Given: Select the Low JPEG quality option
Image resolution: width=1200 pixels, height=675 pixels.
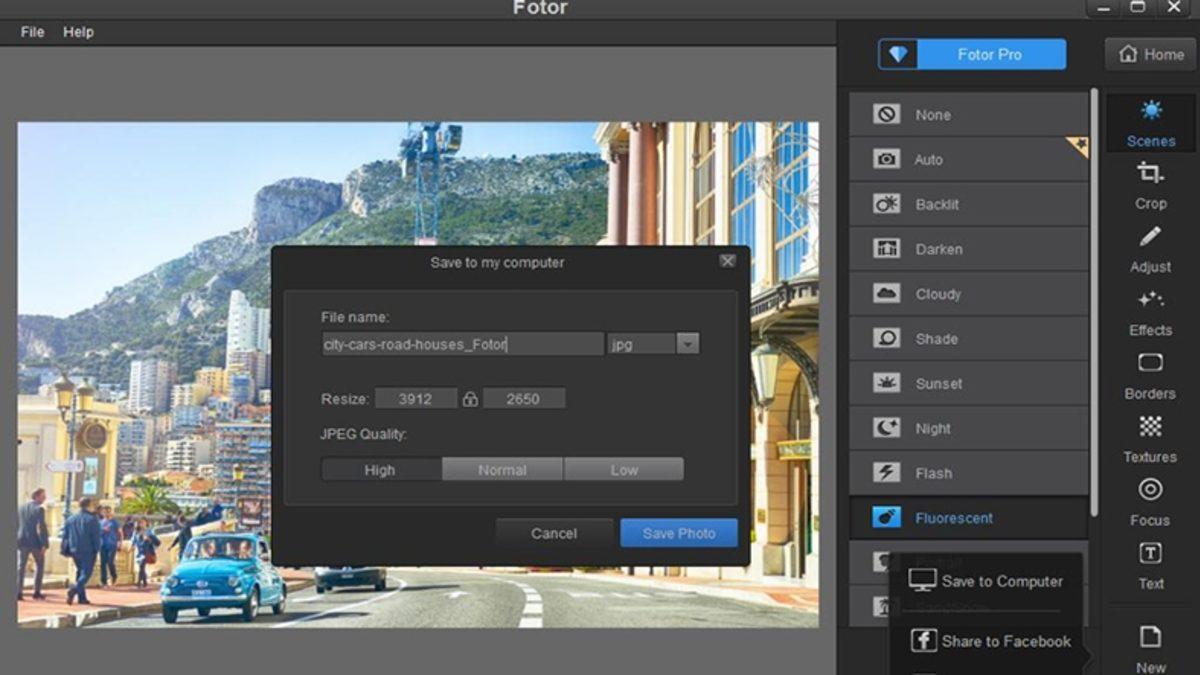Looking at the screenshot, I should (x=624, y=469).
